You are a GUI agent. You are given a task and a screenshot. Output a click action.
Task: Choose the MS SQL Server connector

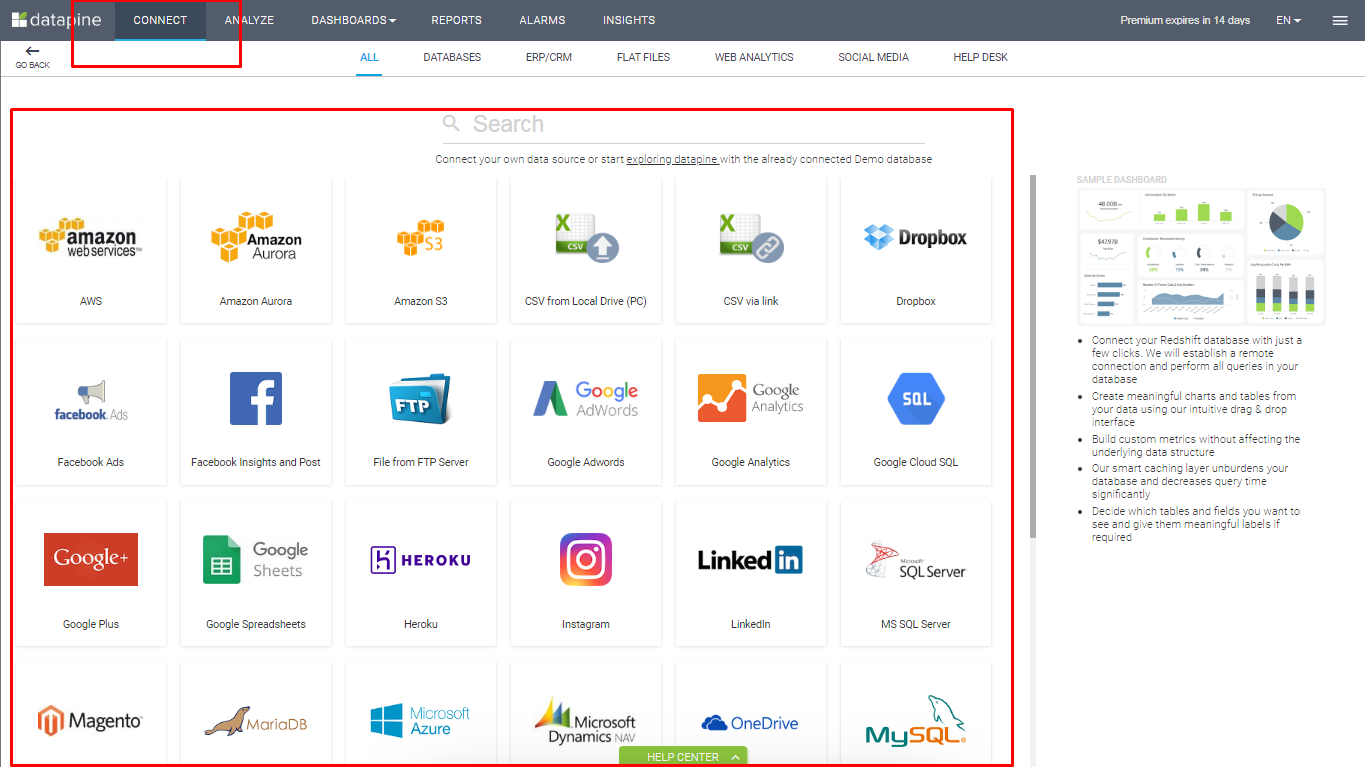coord(915,572)
